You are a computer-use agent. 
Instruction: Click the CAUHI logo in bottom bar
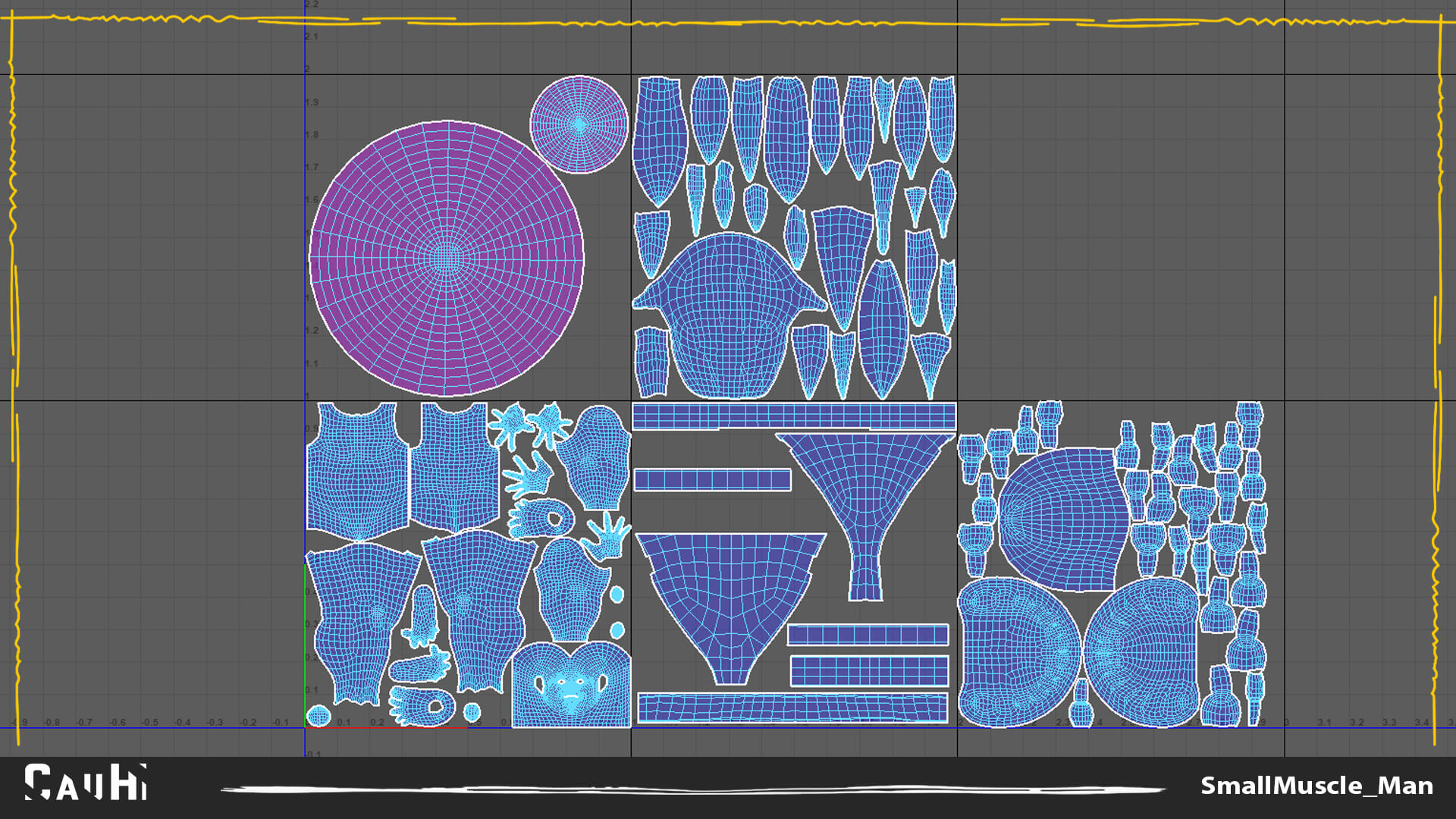point(86,783)
